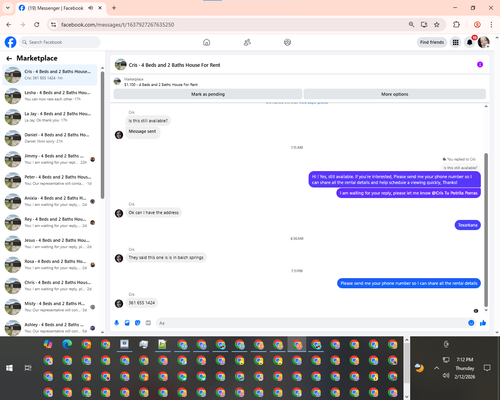The height and width of the screenshot is (400, 500).
Task: Go to the Facebook home logo
Action: point(10,42)
